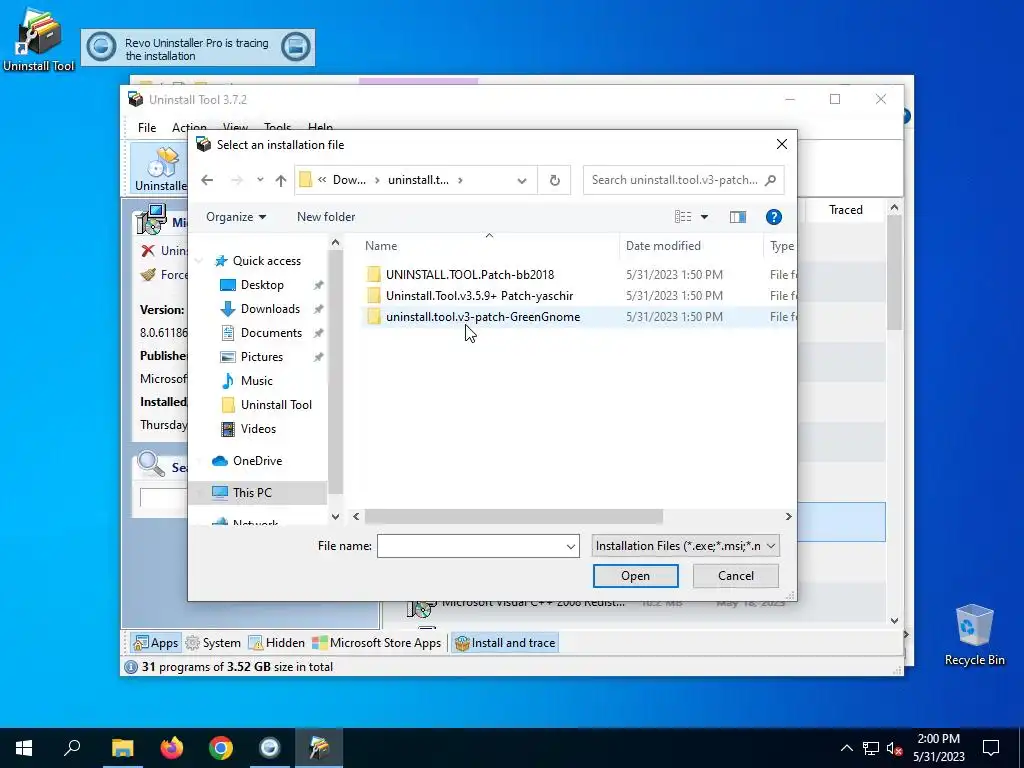Expand uninstall.t... breadcrumb arrow
Viewport: 1024px width, 768px height.
(x=460, y=180)
